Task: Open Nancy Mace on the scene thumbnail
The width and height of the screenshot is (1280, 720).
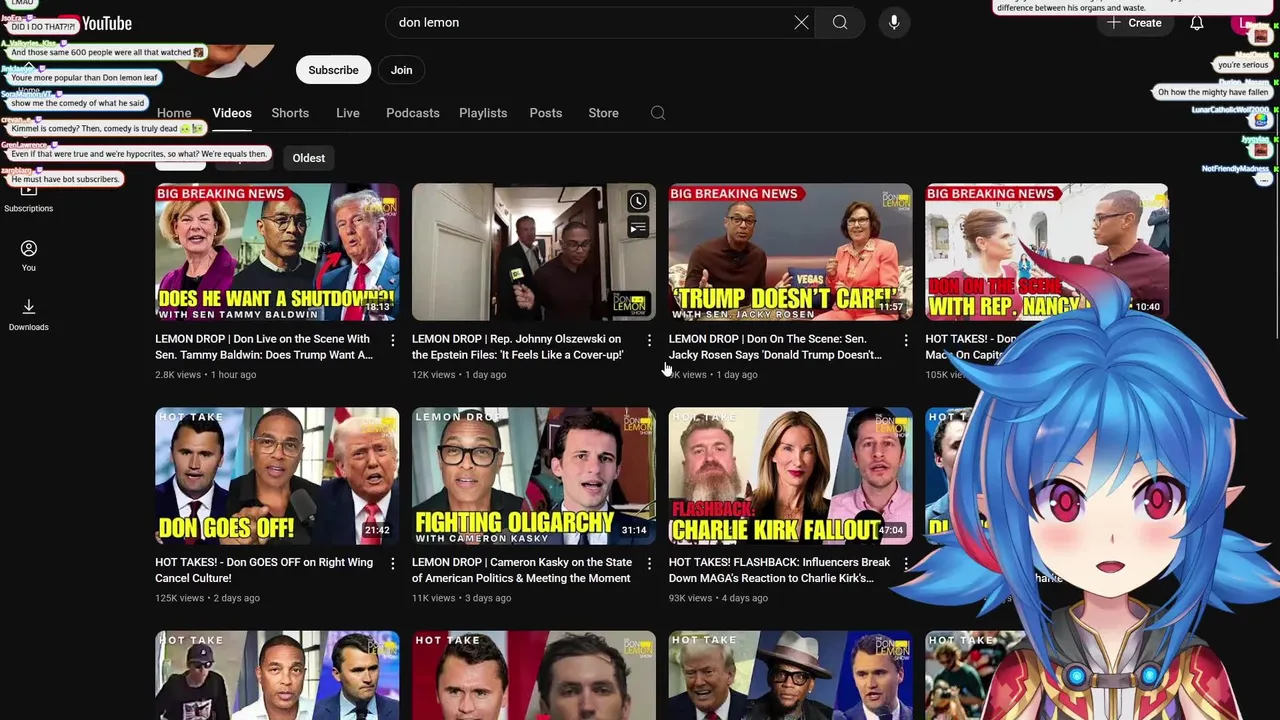Action: pyautogui.click(x=1046, y=252)
